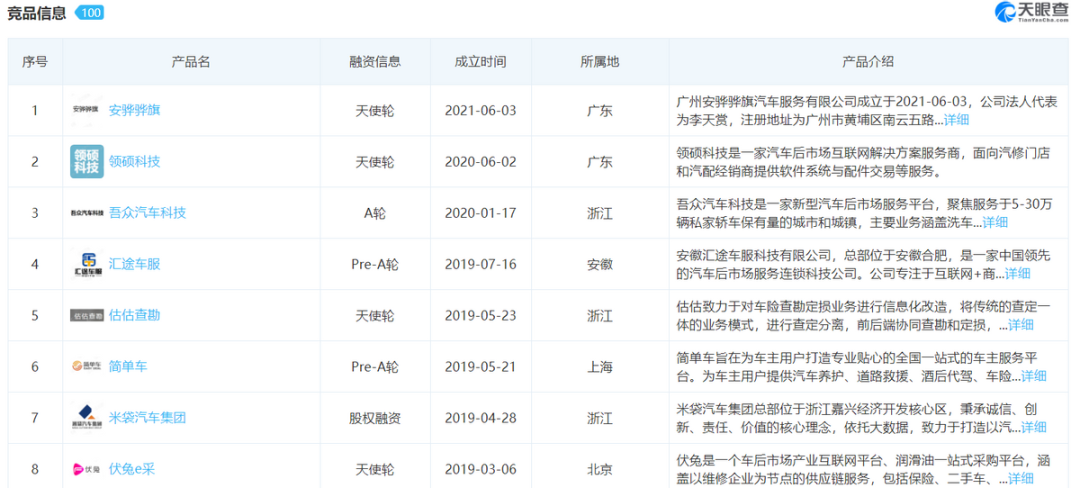Click the date 2019-03-06
Viewport: 1080px width, 488px height.
click(x=480, y=469)
